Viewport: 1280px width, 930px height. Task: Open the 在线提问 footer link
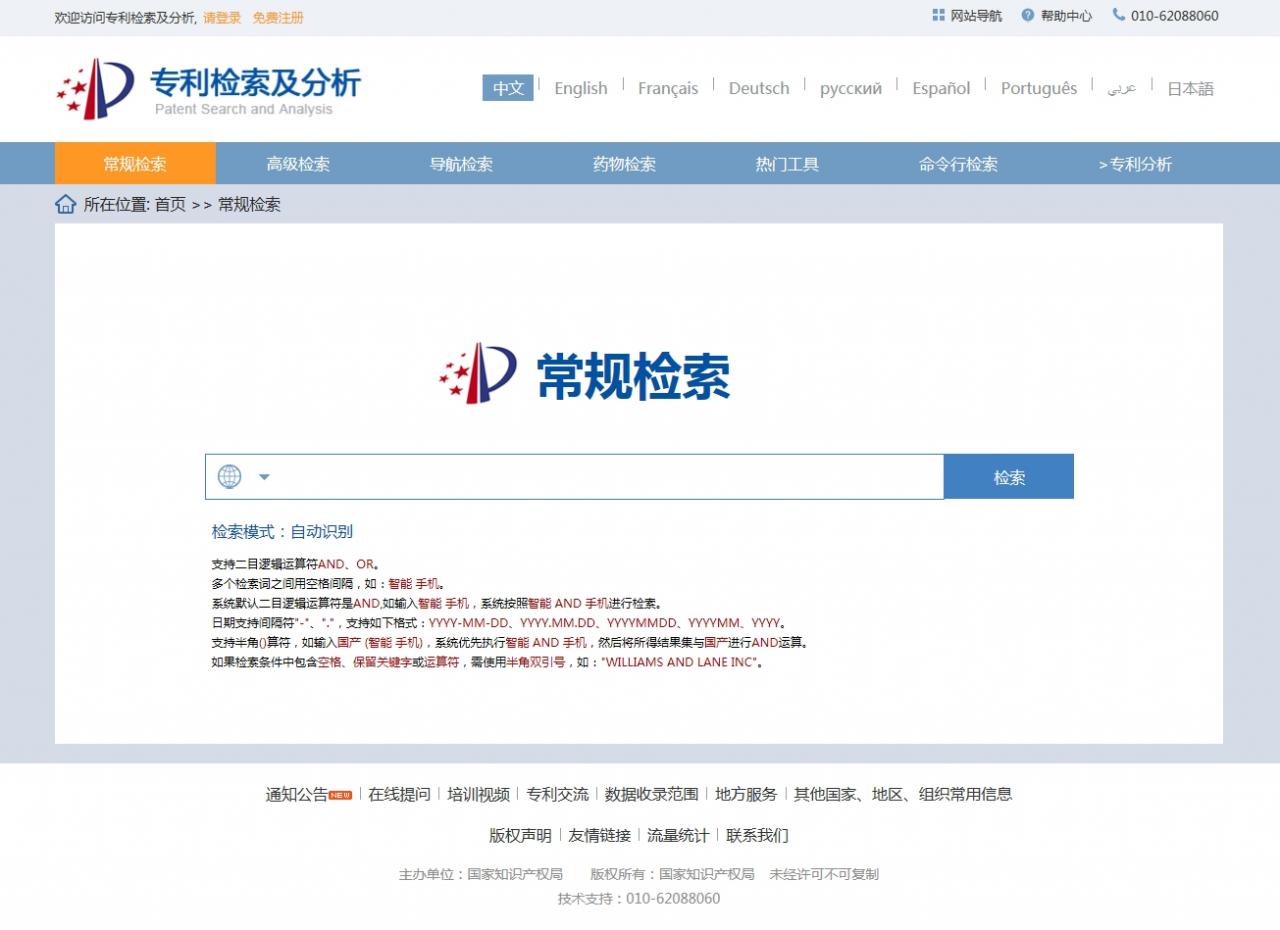click(399, 794)
